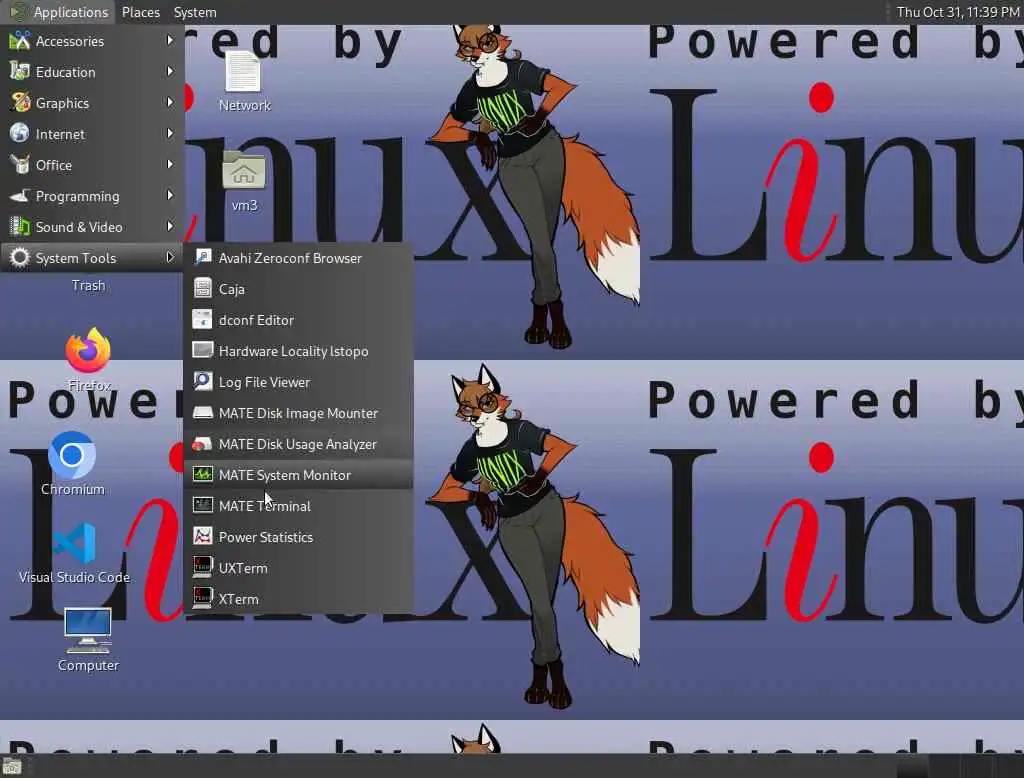Viewport: 1024px width, 778px height.
Task: Open the Applications menu in top panel
Action: click(59, 12)
